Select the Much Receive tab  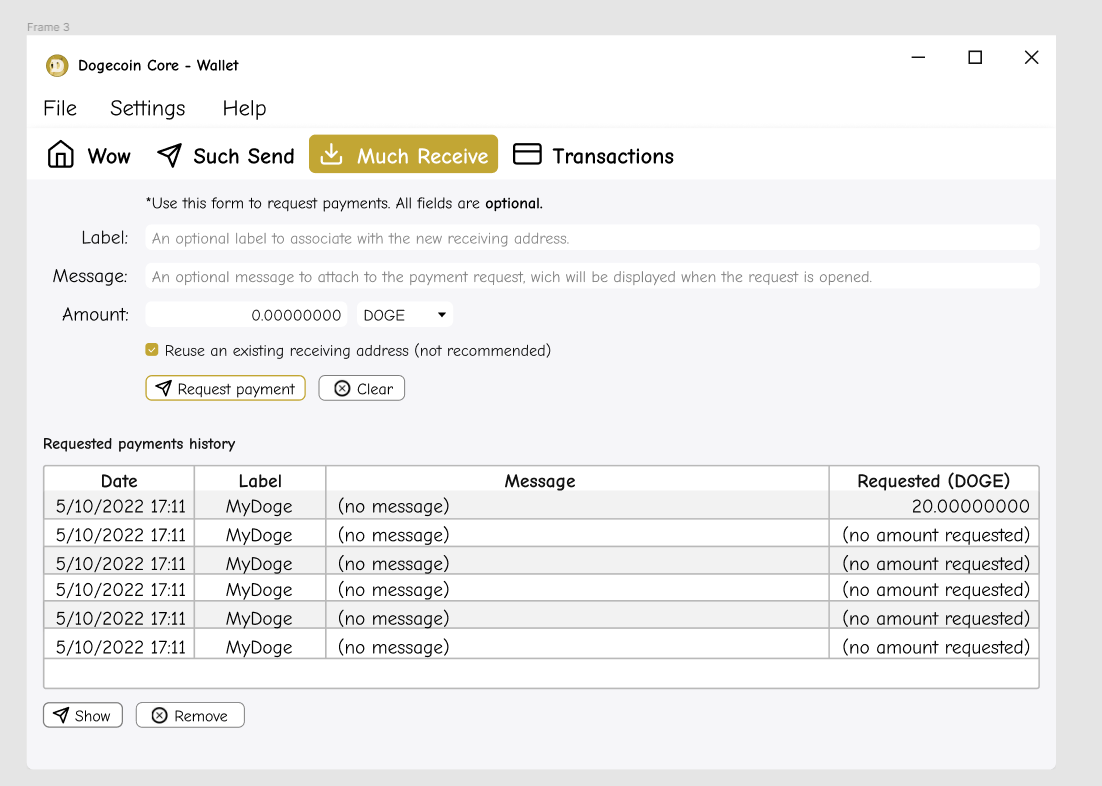403,154
